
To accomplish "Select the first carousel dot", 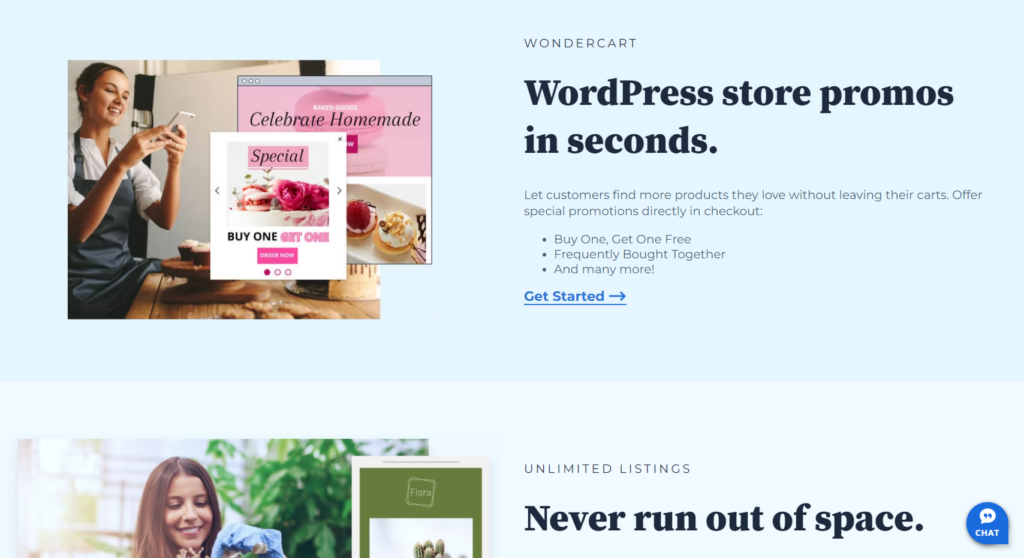I will point(266,272).
